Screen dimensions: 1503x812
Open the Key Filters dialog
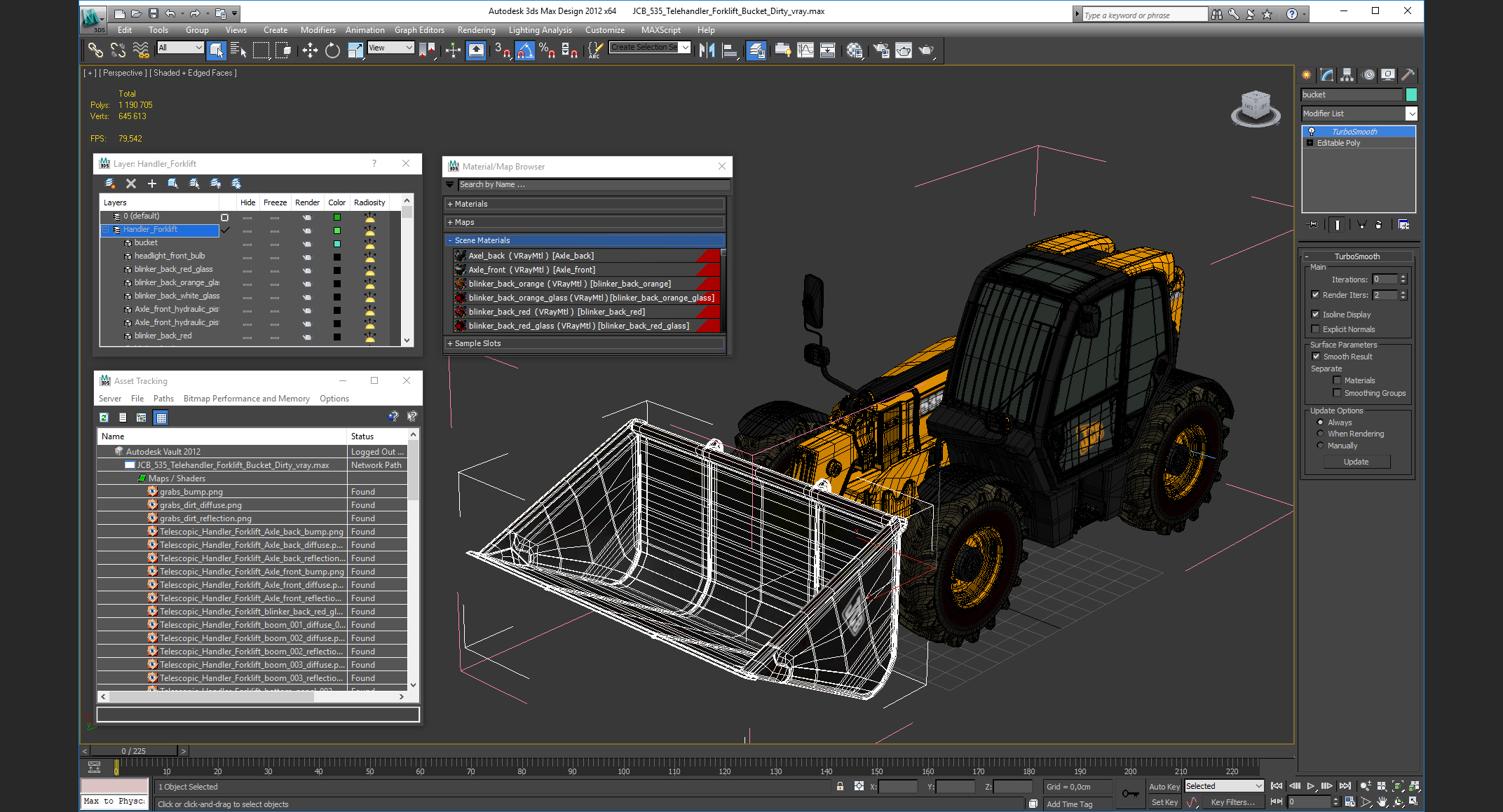(1232, 802)
